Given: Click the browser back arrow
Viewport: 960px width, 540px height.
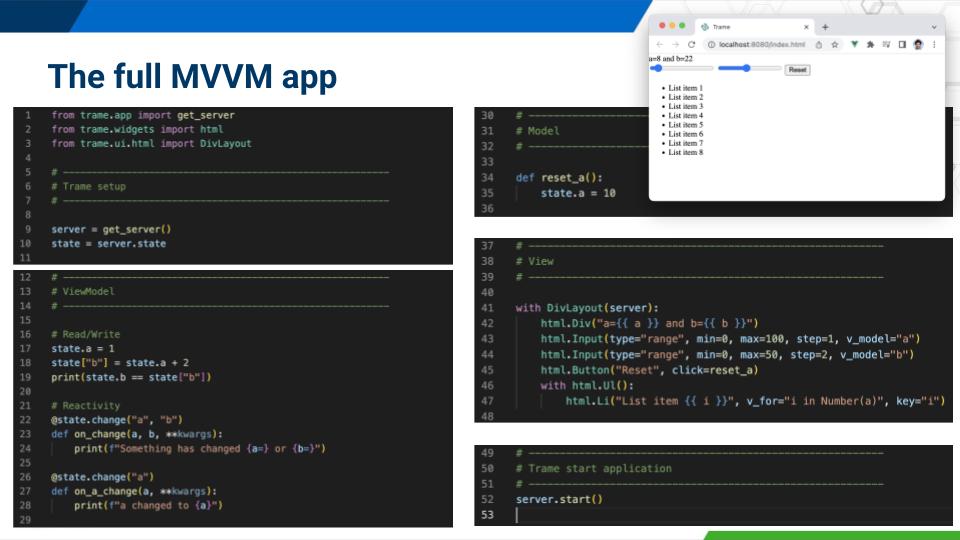Looking at the screenshot, I should point(659,45).
